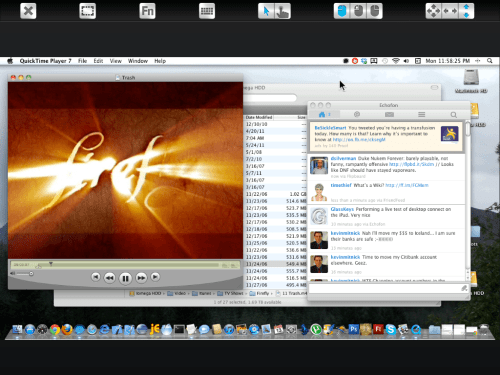Choose the middle mouse button mode

point(358,11)
